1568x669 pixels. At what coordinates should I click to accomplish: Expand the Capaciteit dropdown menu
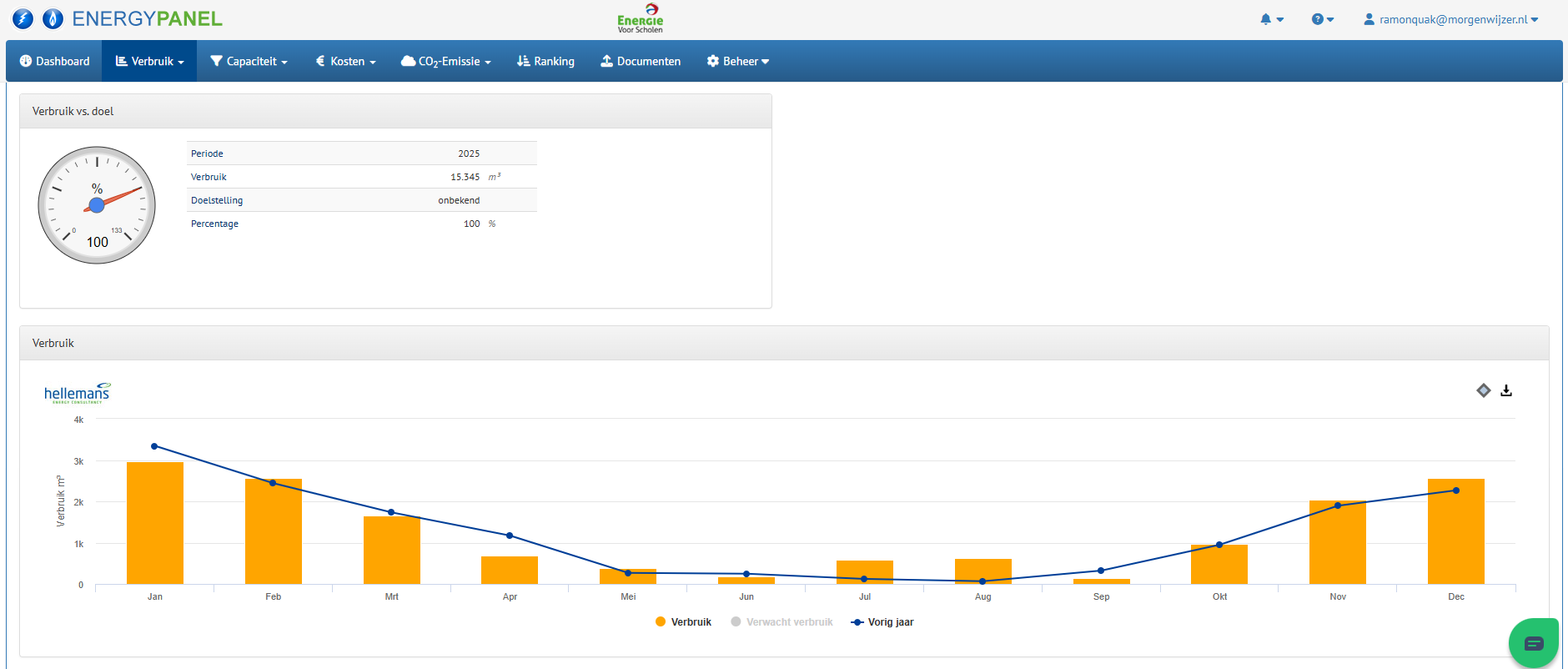point(249,62)
